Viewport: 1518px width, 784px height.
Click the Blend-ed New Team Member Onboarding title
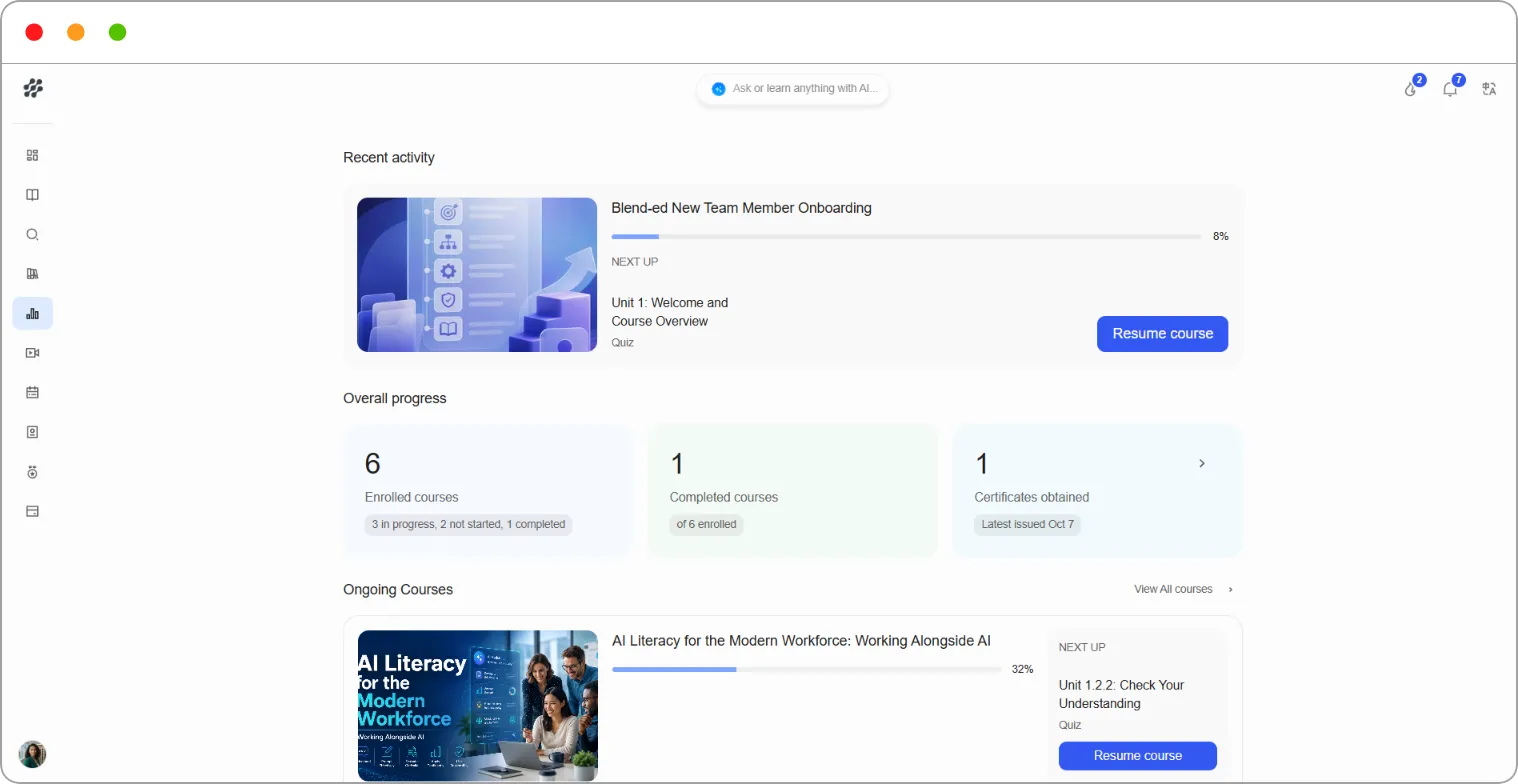pyautogui.click(x=742, y=208)
